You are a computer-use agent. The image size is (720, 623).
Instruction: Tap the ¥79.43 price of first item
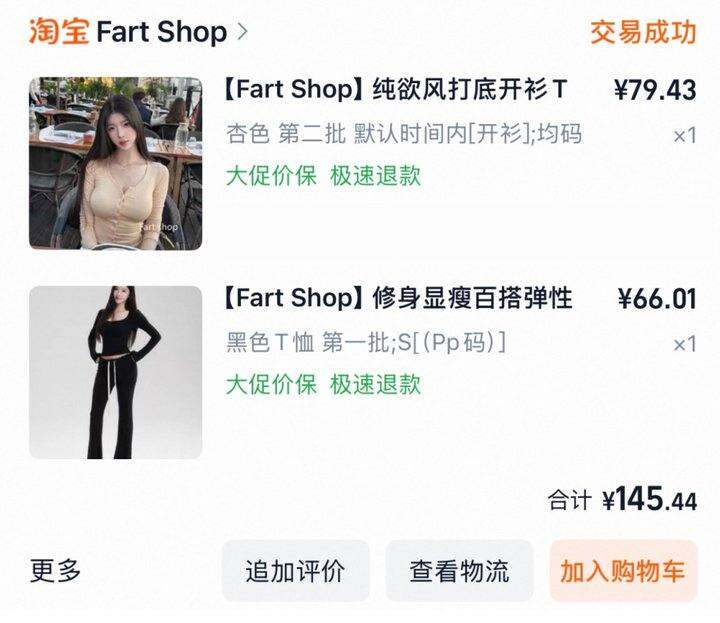coord(655,90)
